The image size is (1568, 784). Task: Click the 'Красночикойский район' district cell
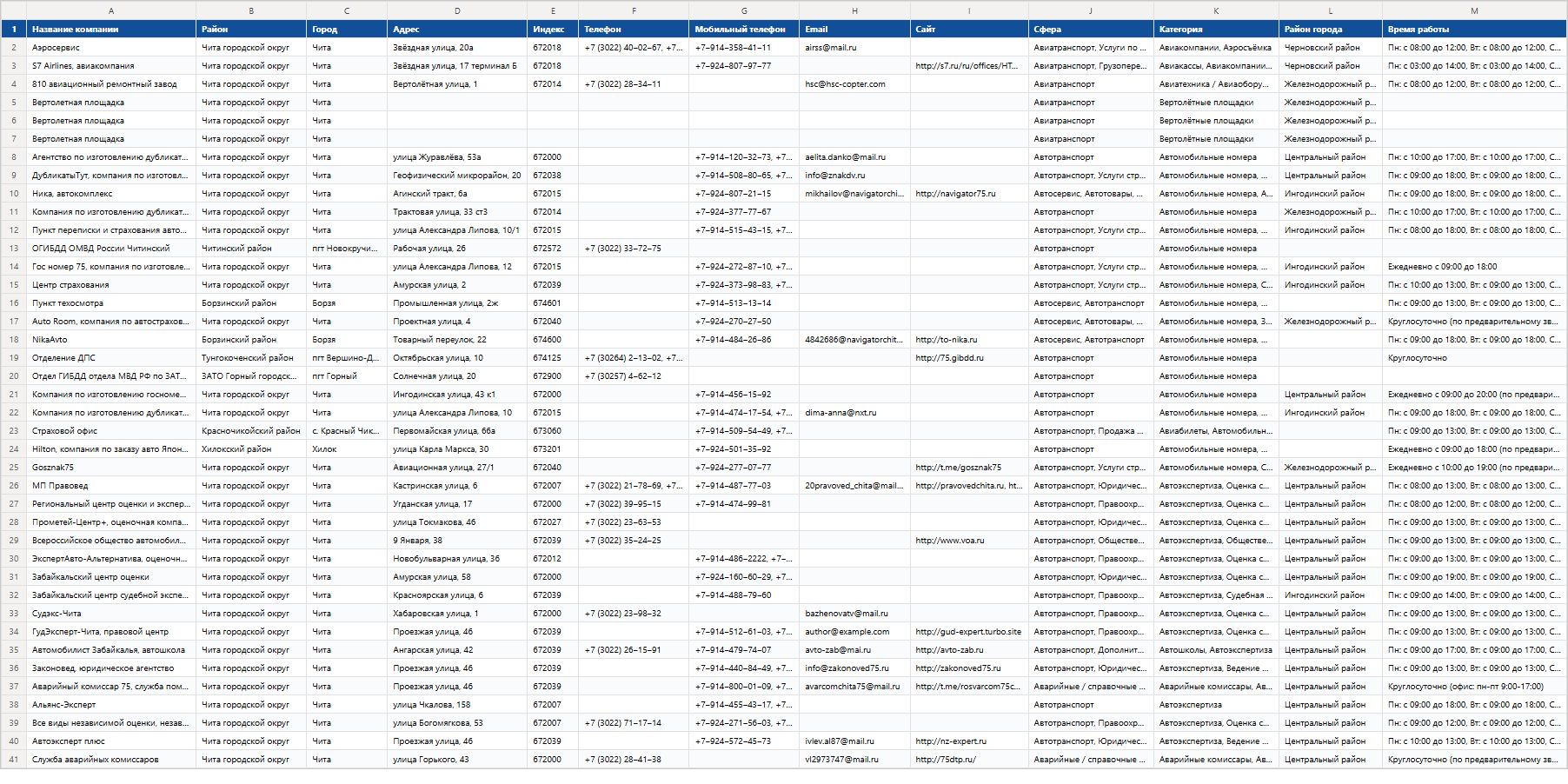coord(251,430)
